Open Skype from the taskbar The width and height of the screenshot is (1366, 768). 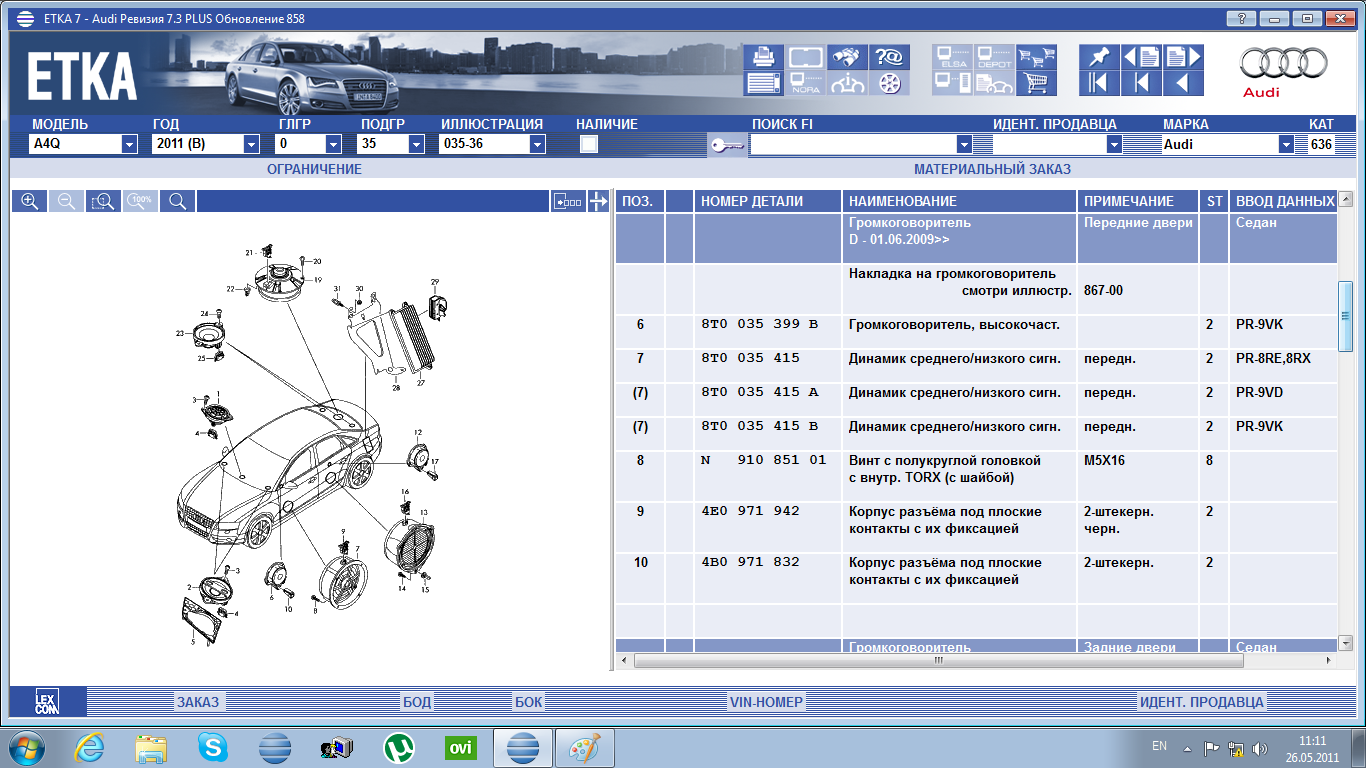(212, 747)
